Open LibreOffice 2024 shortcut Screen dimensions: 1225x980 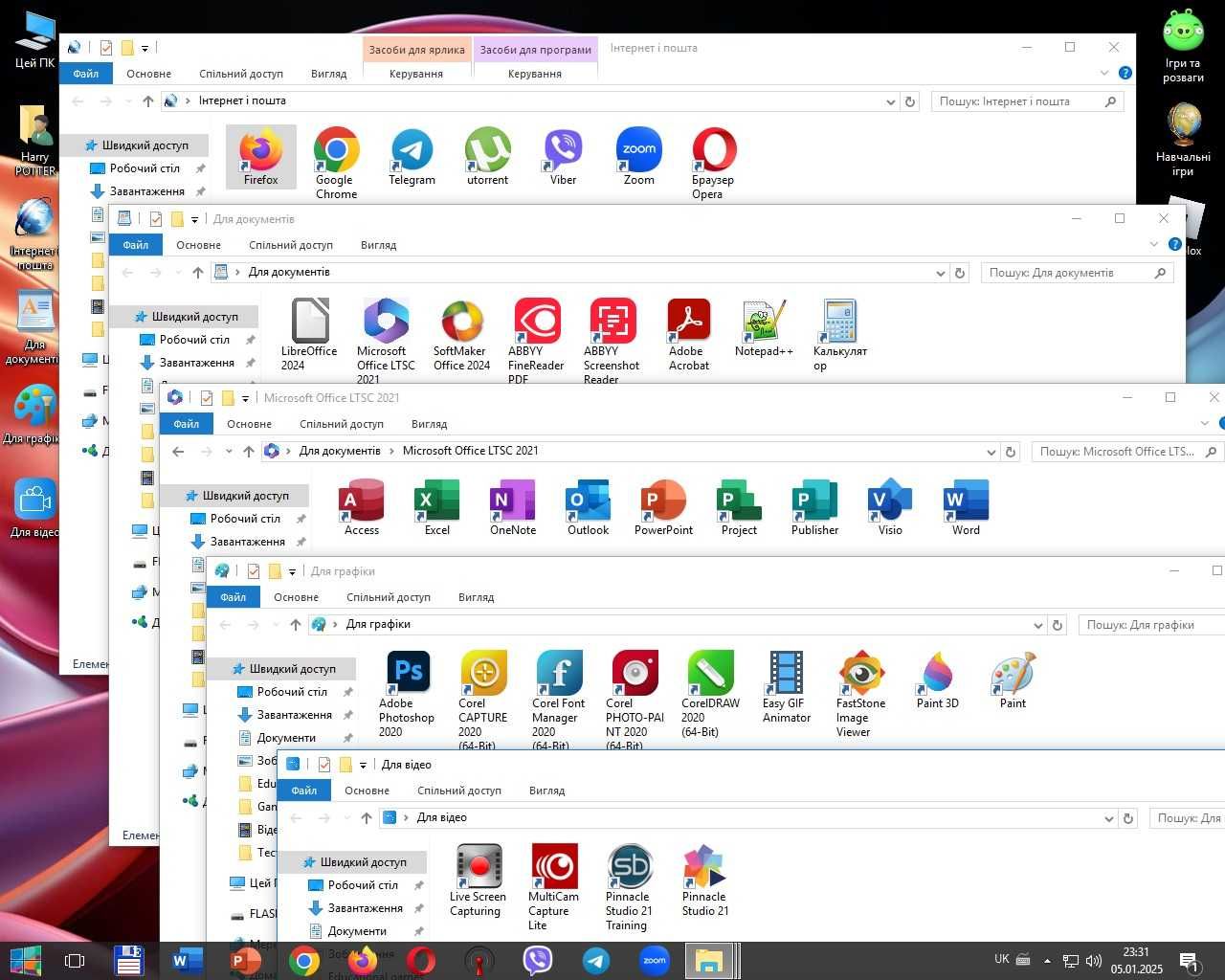click(309, 334)
